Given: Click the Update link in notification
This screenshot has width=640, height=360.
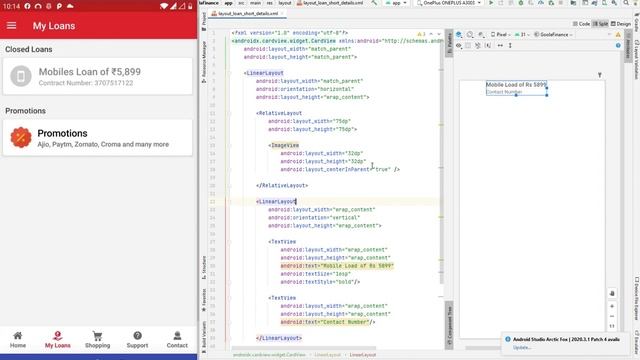Looking at the screenshot, I should coord(522,348).
